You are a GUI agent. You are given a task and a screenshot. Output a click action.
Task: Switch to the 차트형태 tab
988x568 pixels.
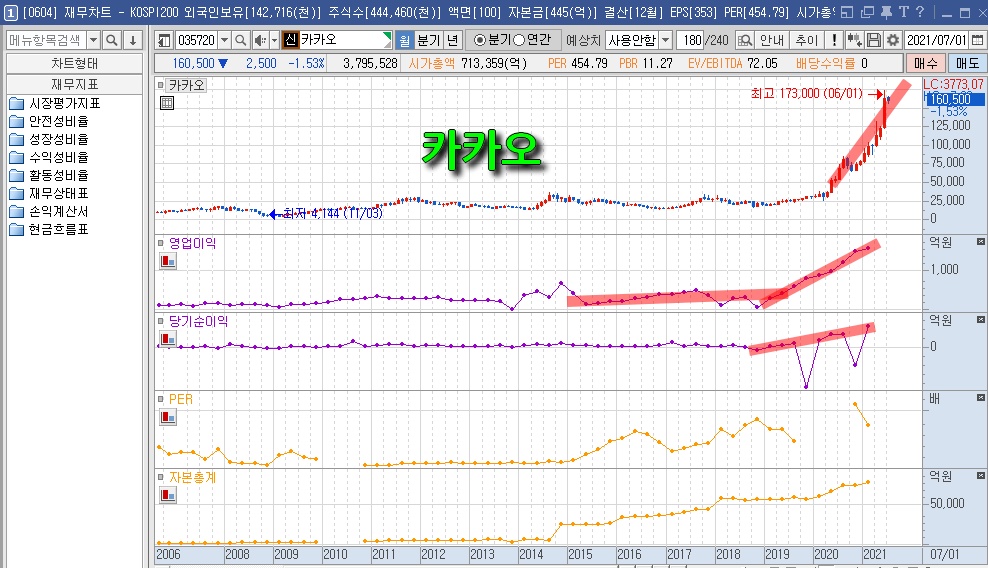74,64
